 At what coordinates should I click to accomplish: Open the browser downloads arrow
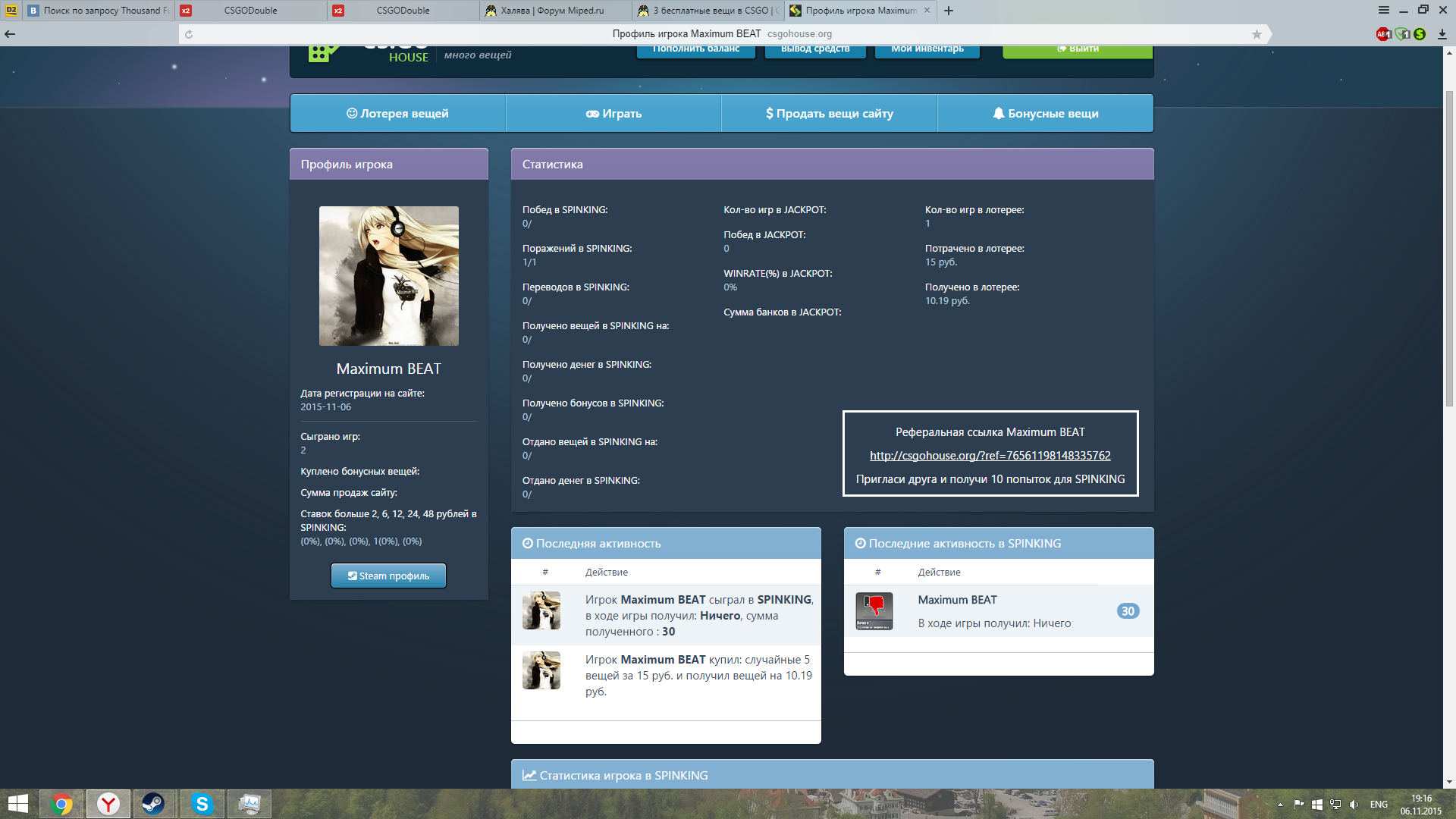pos(1442,34)
